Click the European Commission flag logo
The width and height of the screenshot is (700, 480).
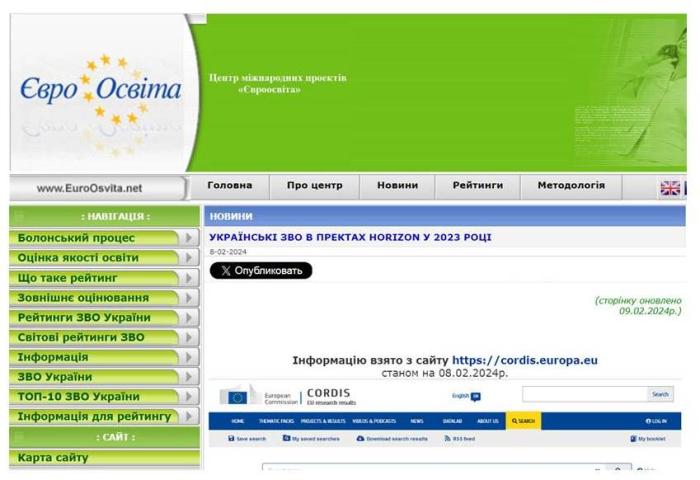(x=237, y=397)
